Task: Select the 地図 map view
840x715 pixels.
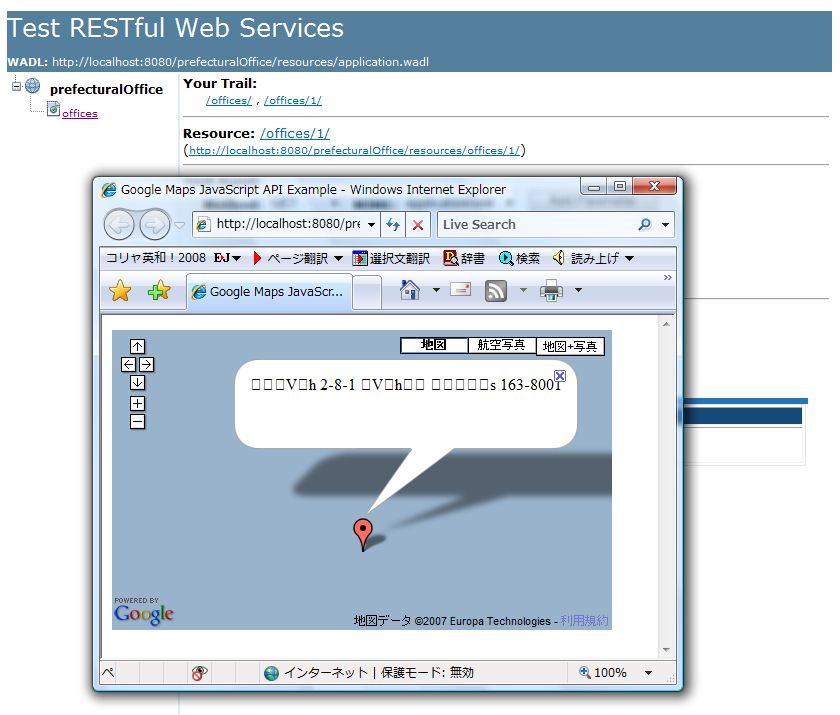Action: [434, 345]
